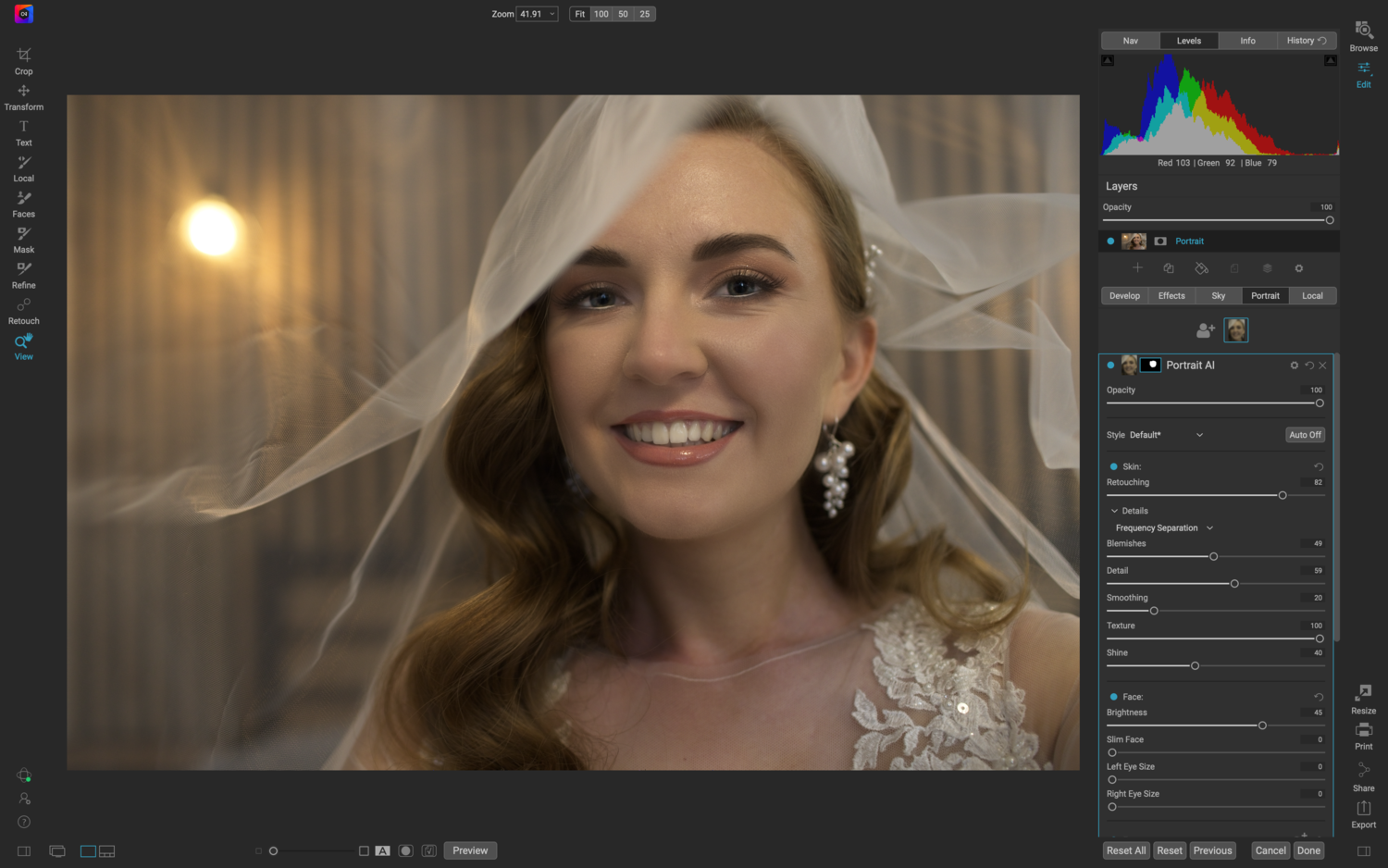Disable the Skin adjustments toggle
1388x868 pixels.
point(1113,467)
